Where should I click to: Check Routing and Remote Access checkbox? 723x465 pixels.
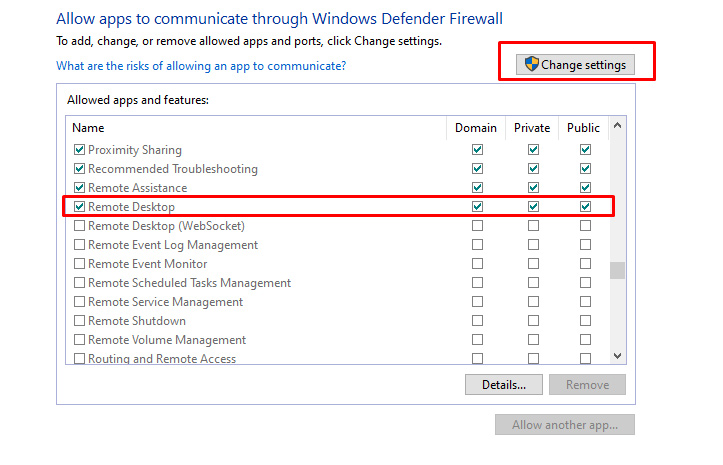(80, 359)
